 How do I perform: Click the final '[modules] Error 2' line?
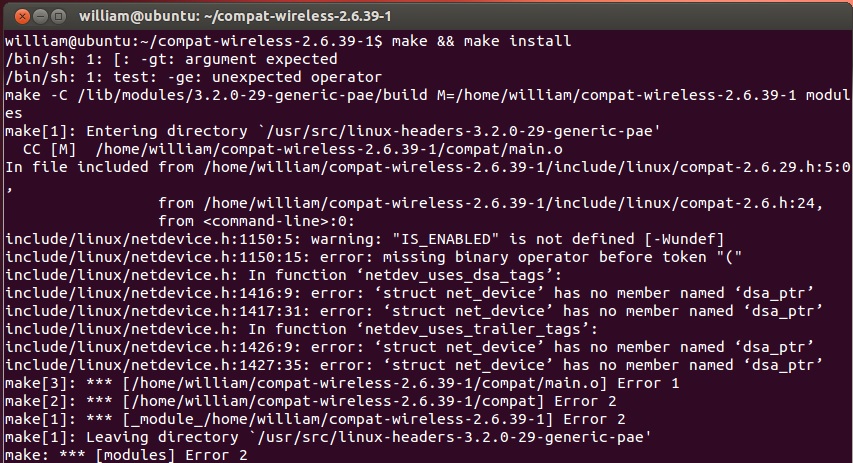126,455
